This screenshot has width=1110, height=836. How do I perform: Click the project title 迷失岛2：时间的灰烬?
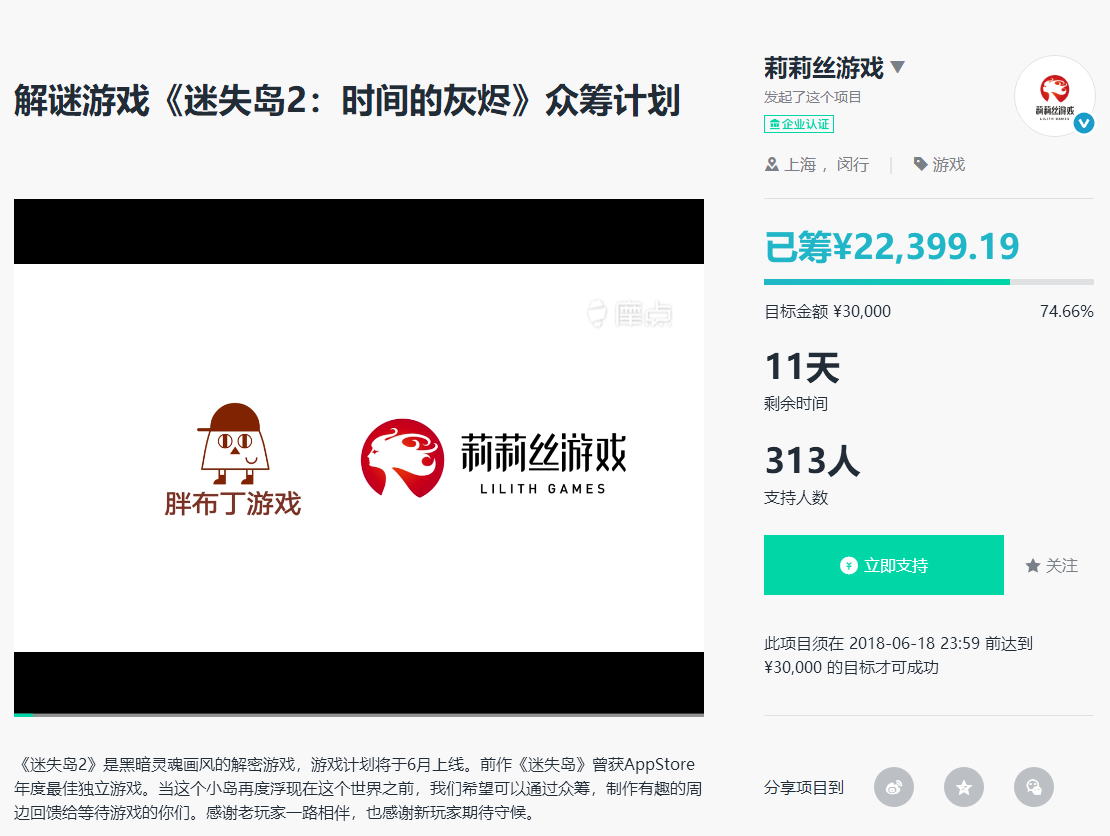[x=348, y=100]
